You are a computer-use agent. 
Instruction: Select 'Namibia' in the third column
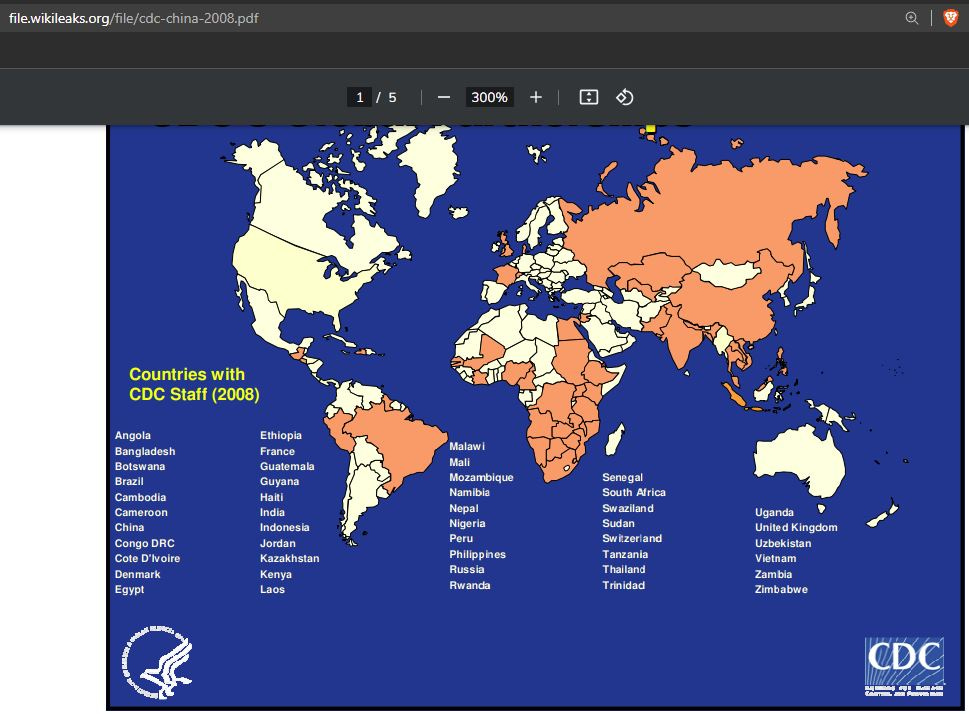[470, 493]
